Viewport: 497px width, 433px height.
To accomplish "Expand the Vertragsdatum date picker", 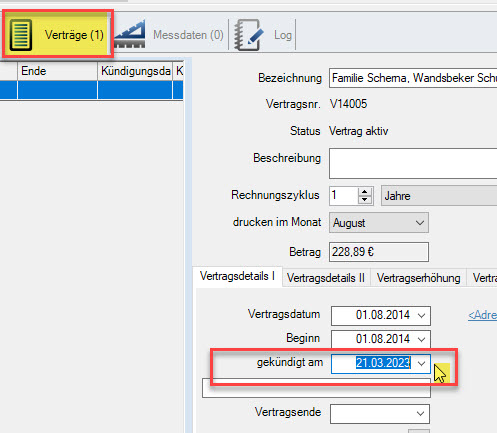I will coord(421,315).
